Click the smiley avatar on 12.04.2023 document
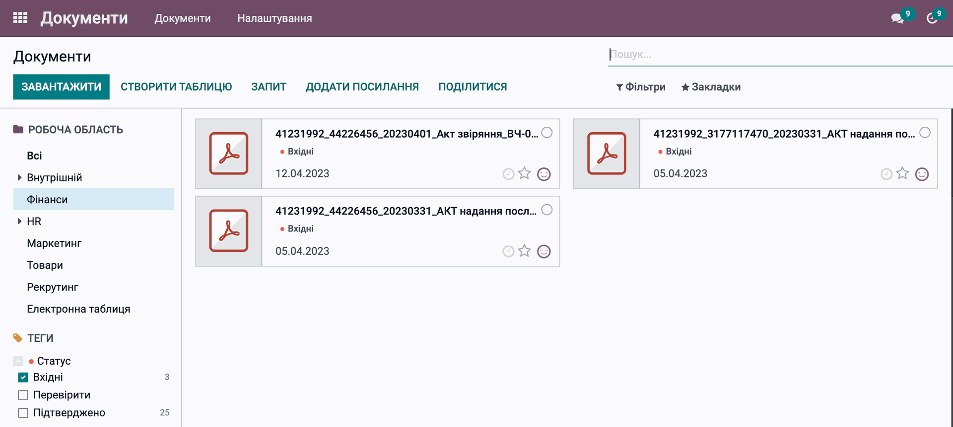953x427 pixels. pos(544,173)
